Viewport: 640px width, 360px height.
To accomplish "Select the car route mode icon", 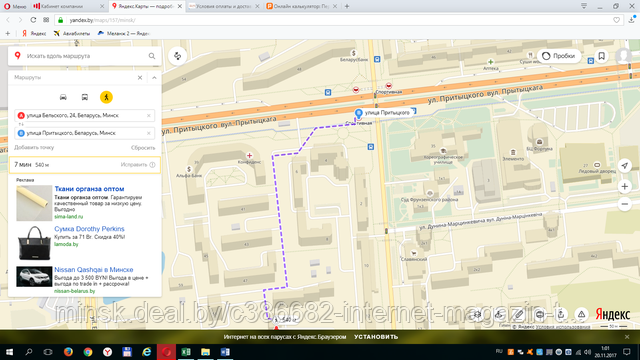I will [63, 97].
